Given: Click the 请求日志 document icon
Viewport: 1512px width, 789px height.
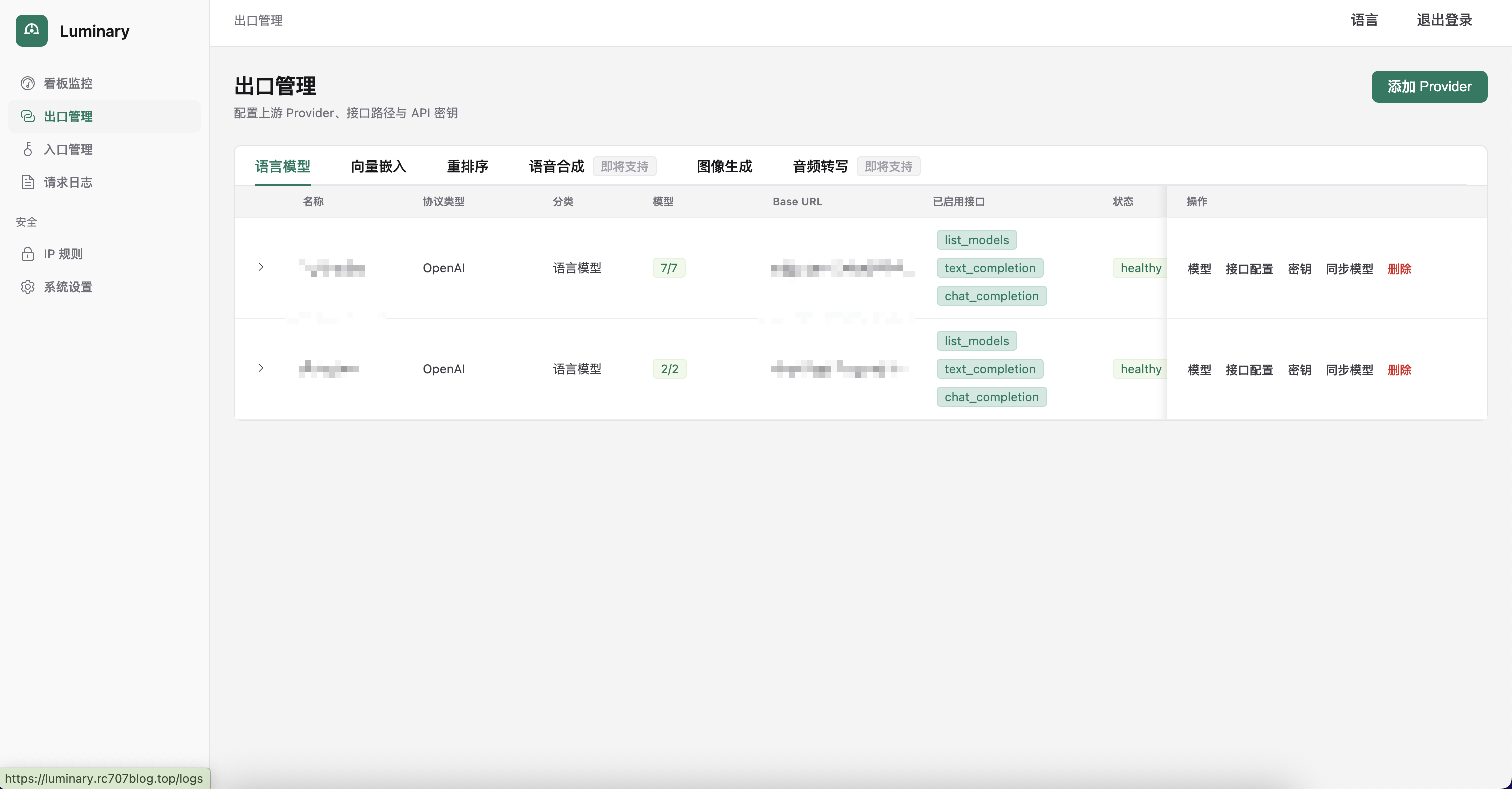Looking at the screenshot, I should 27,182.
